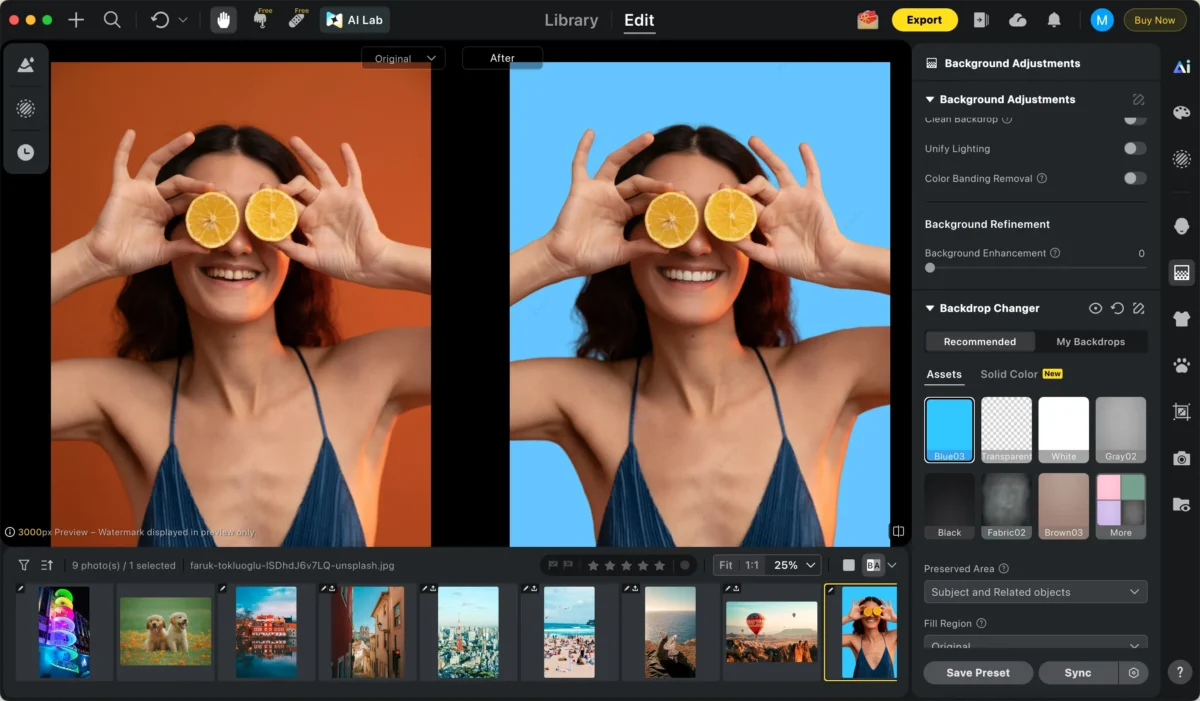Reset the Backdrop Changer settings
This screenshot has height=701, width=1200.
click(x=1117, y=309)
